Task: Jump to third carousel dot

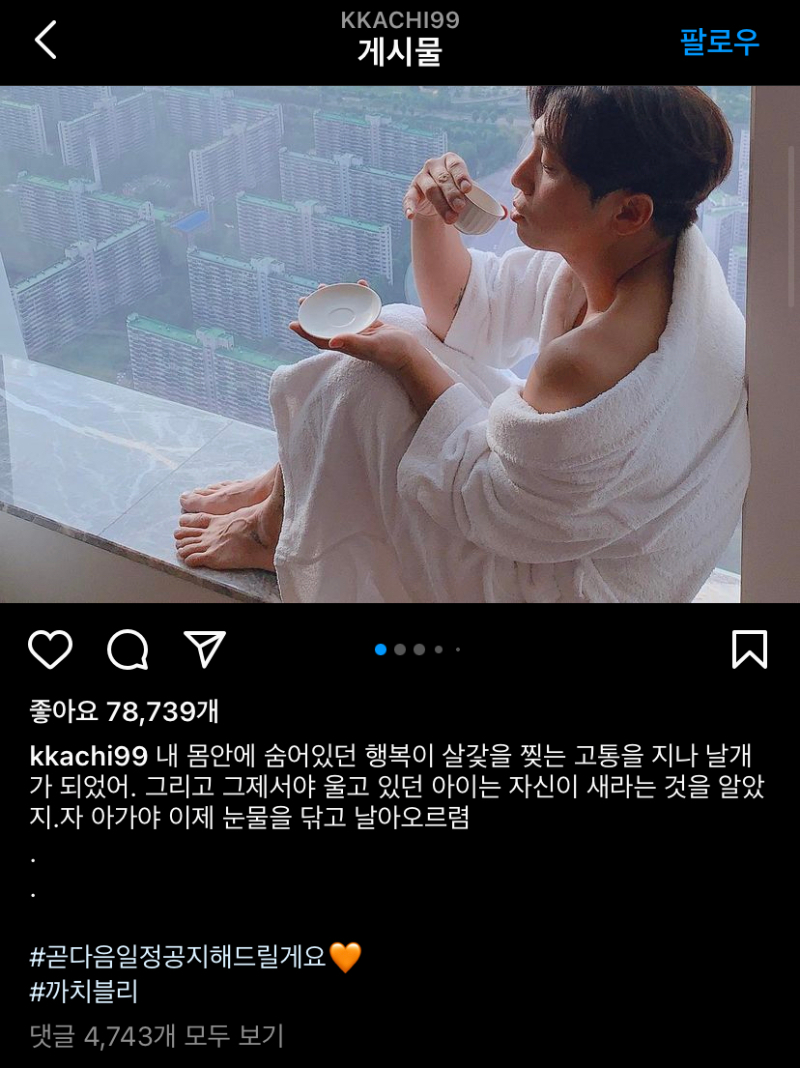Action: pos(419,650)
